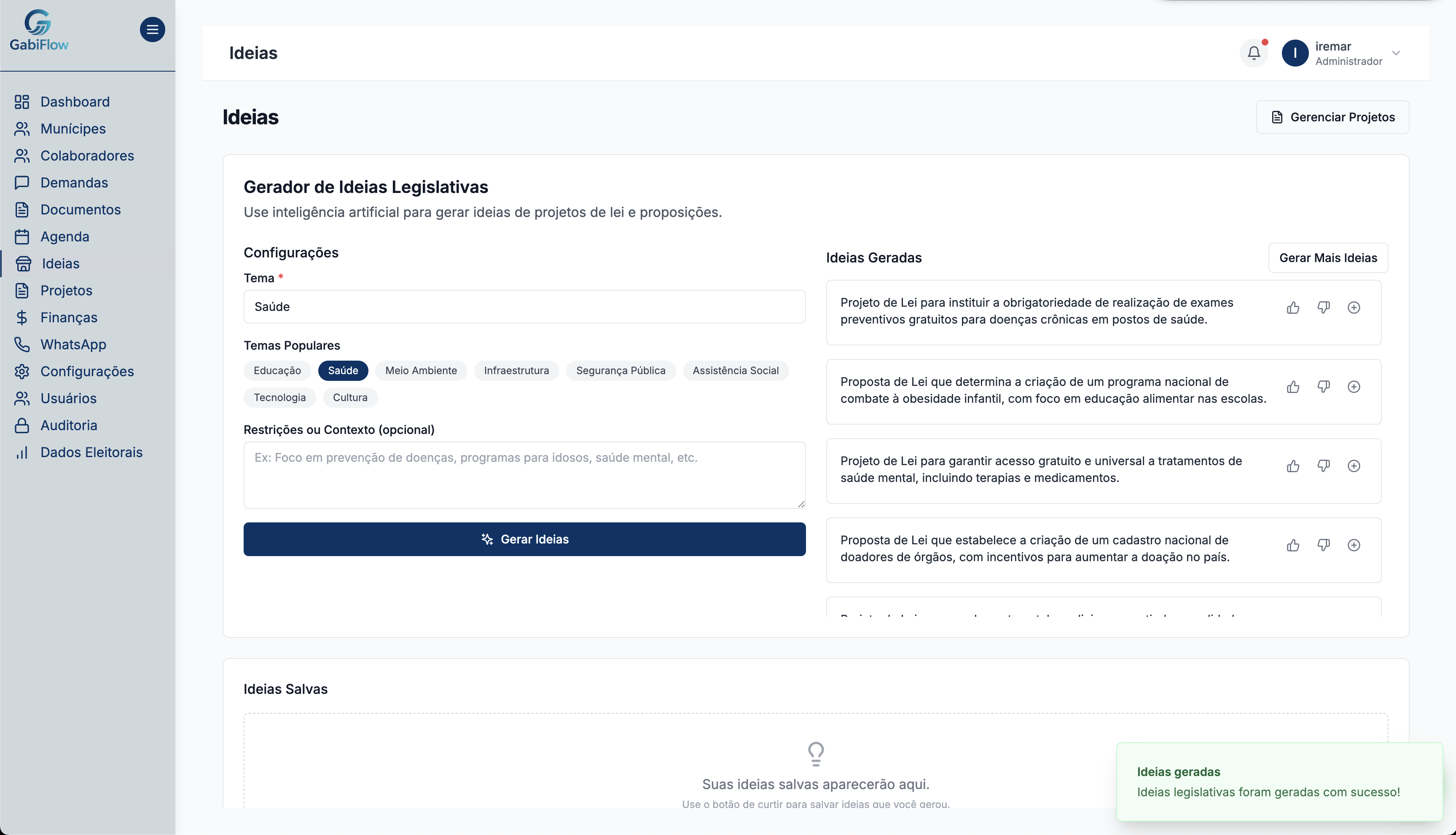The width and height of the screenshot is (1456, 835).
Task: Dislike the childhood obesity proposal
Action: (x=1324, y=386)
